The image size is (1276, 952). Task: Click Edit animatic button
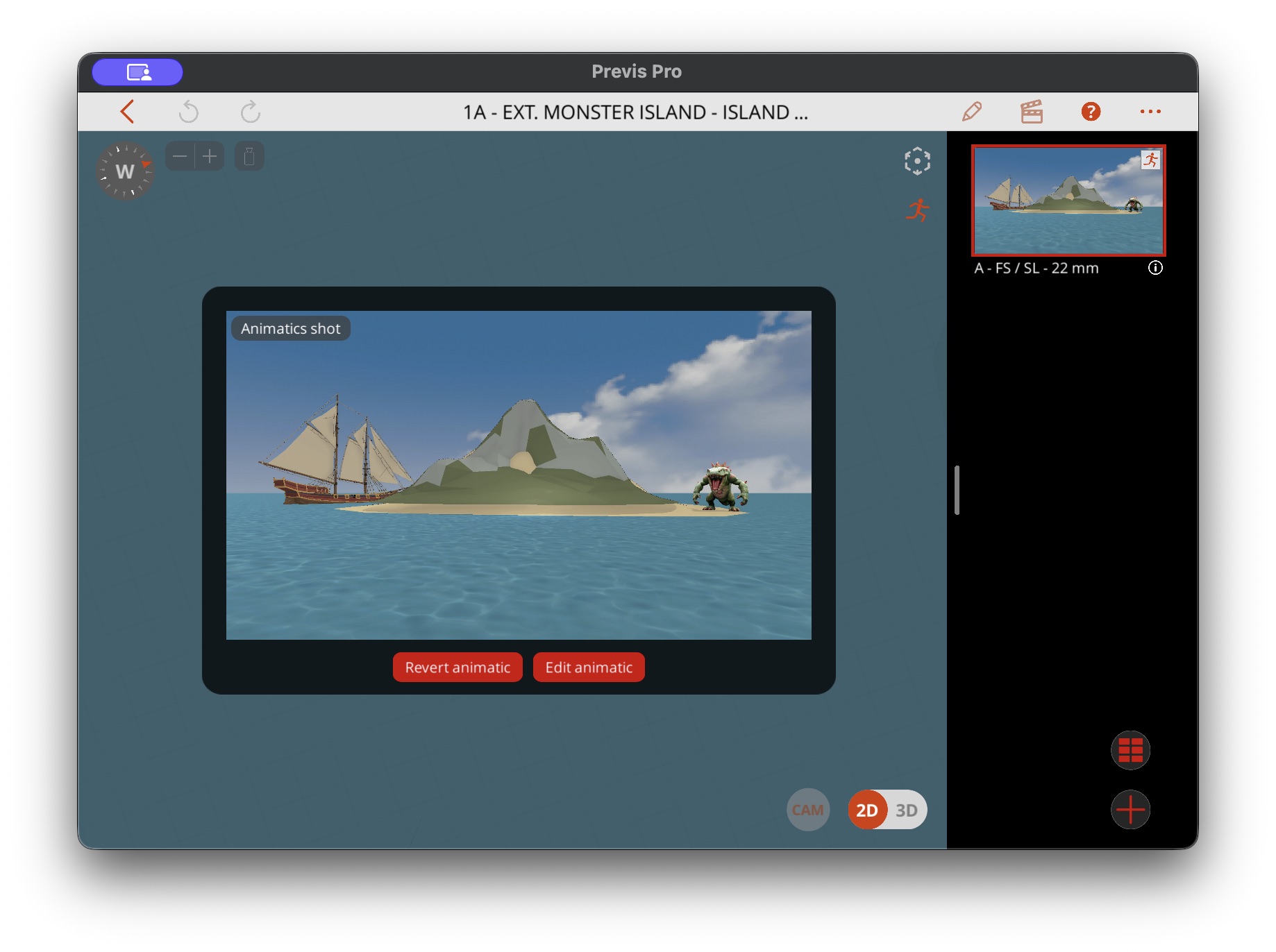pos(589,668)
